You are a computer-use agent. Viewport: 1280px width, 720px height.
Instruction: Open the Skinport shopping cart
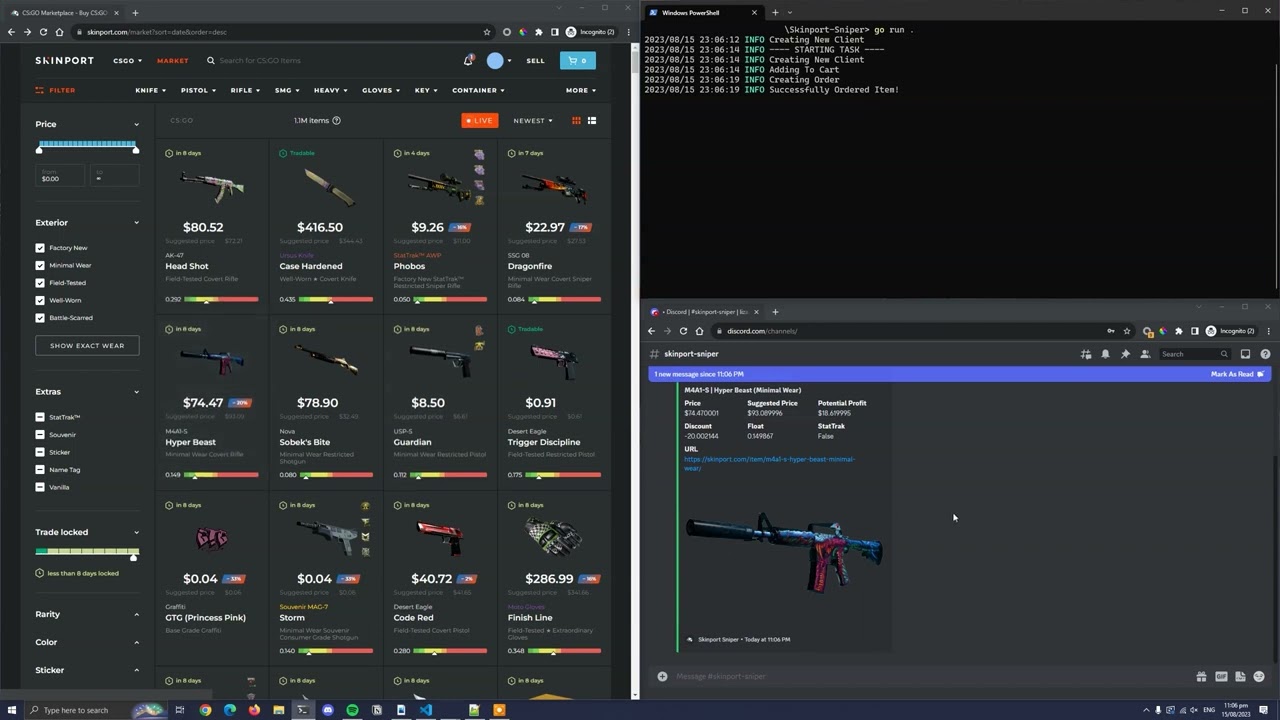pos(578,61)
